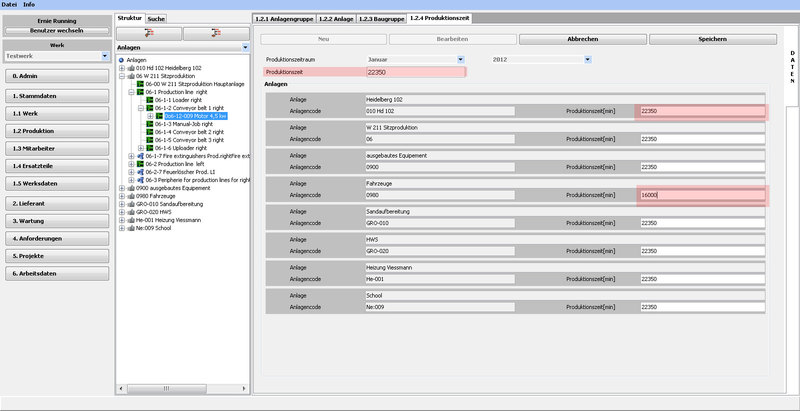Open the Testwerk plant dropdown
The height and width of the screenshot is (411, 800).
coord(105,56)
